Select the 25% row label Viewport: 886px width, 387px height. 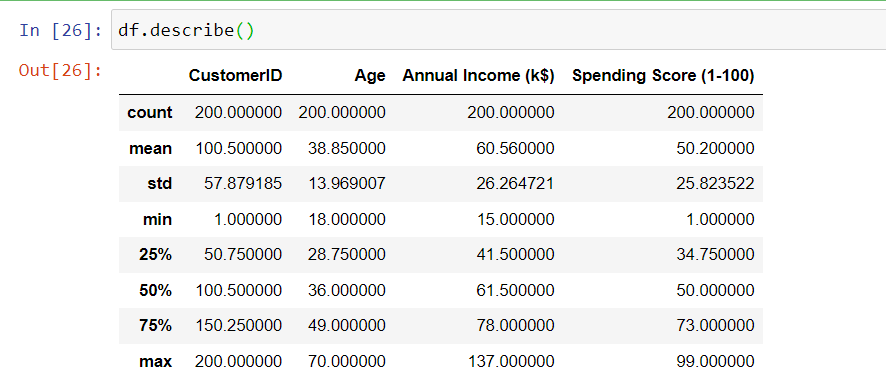click(x=155, y=255)
